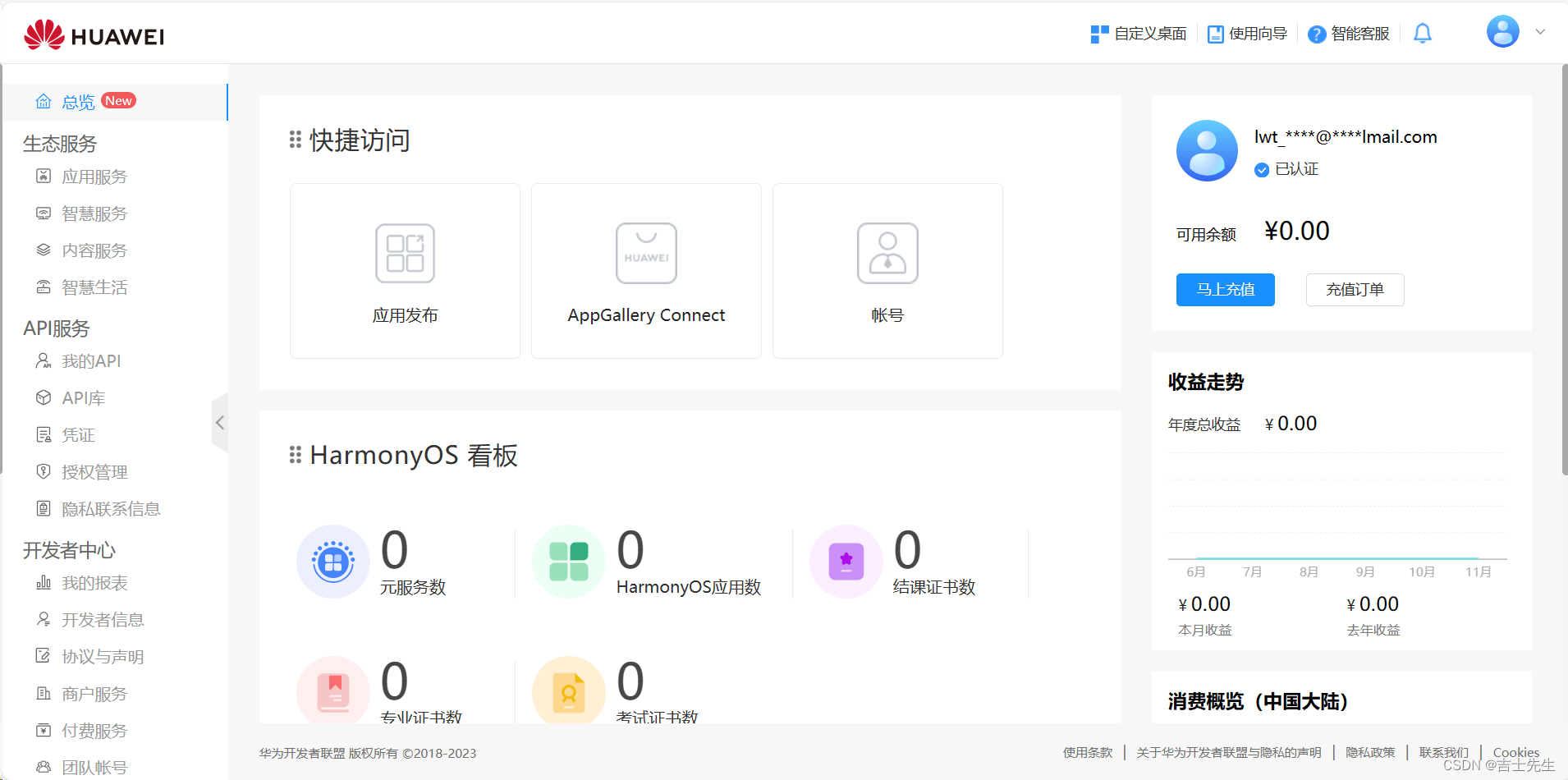The width and height of the screenshot is (1568, 780).
Task: Open 内容服务 in the sidebar
Action: (94, 250)
